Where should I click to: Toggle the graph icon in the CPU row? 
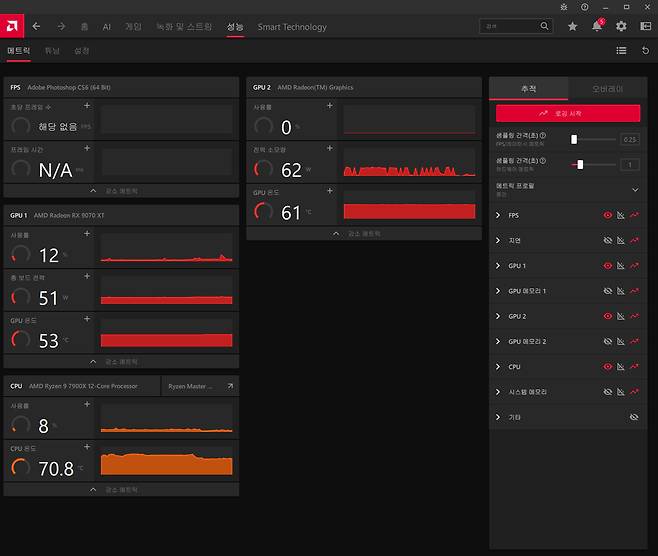[620, 367]
